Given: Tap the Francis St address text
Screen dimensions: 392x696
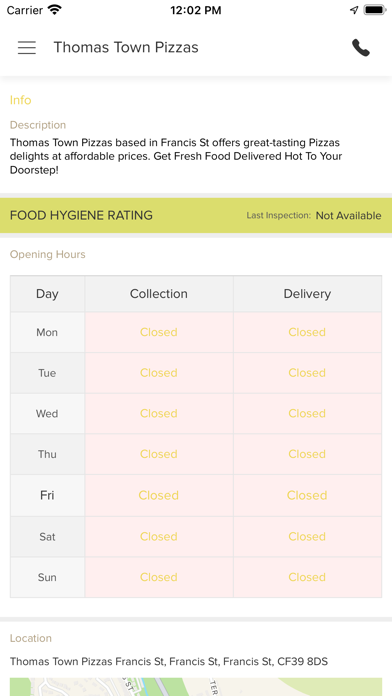Looking at the screenshot, I should click(169, 662).
